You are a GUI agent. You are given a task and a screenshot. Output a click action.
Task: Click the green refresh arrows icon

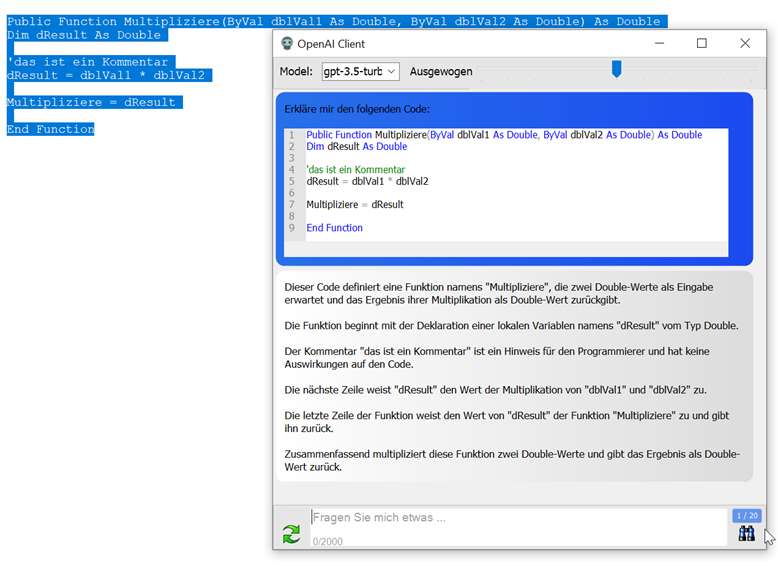[291, 534]
